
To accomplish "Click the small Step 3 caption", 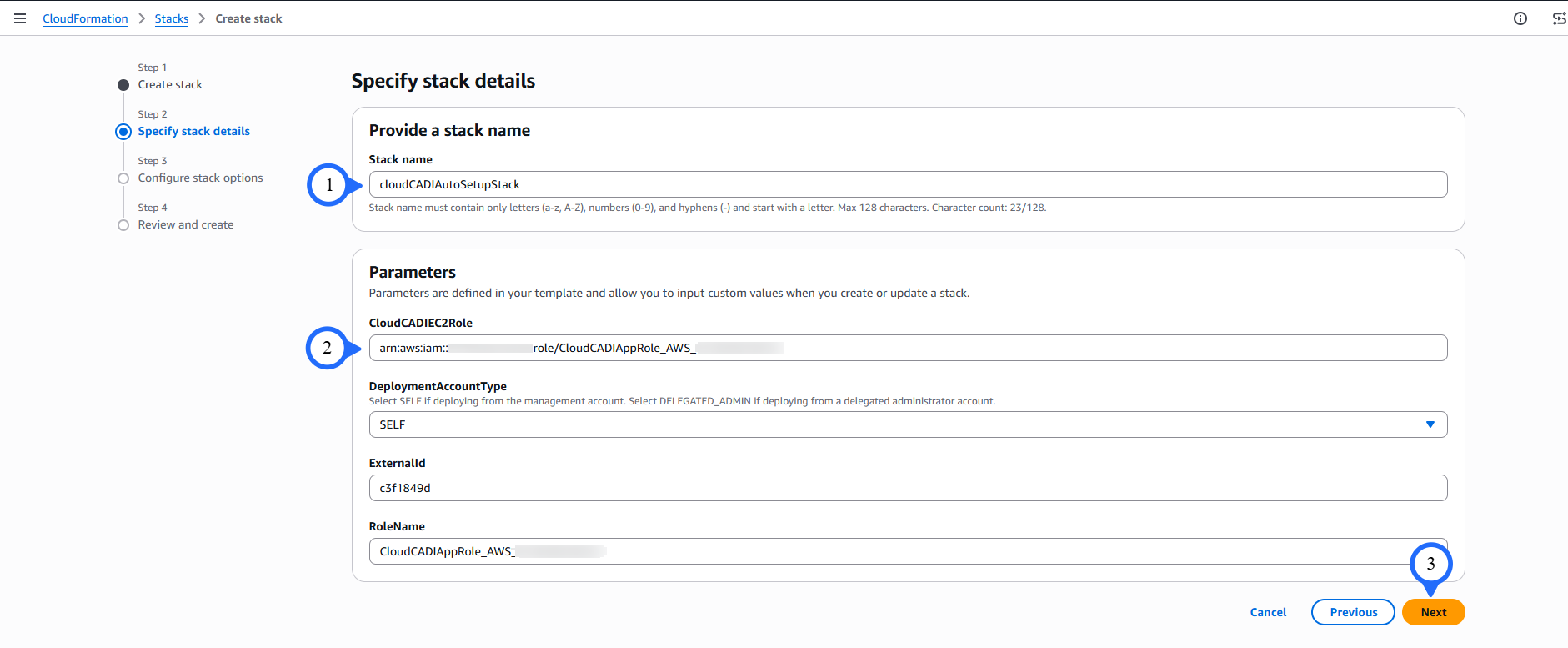I will point(153,161).
